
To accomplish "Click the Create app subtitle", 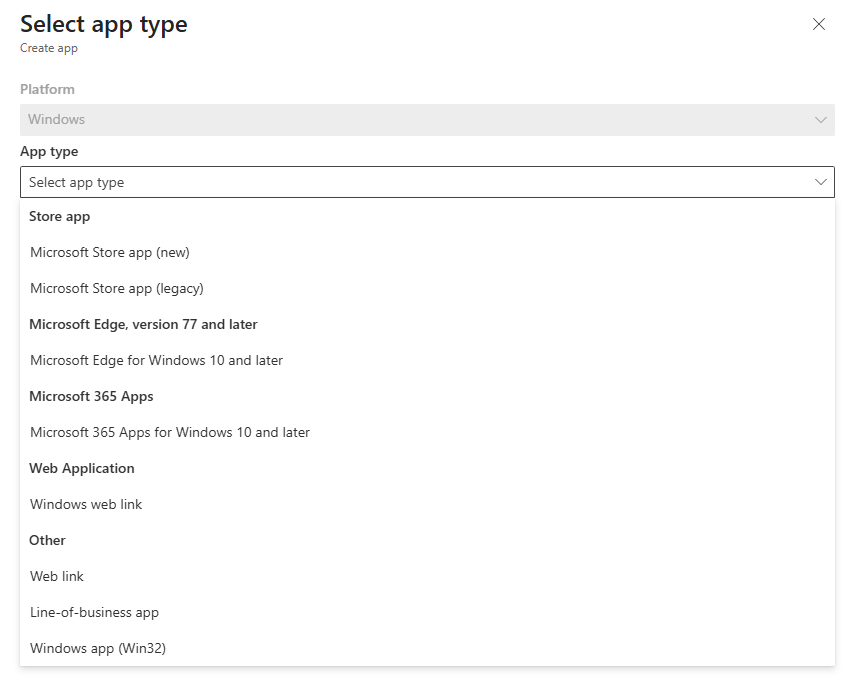I will [49, 48].
